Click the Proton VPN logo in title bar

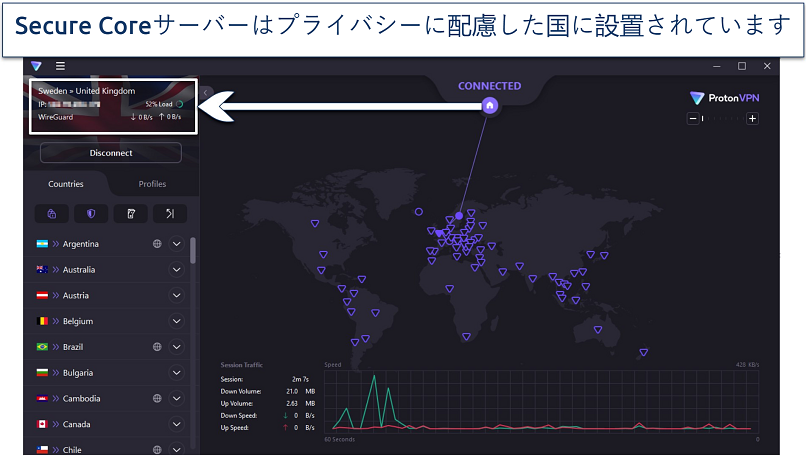(x=37, y=66)
